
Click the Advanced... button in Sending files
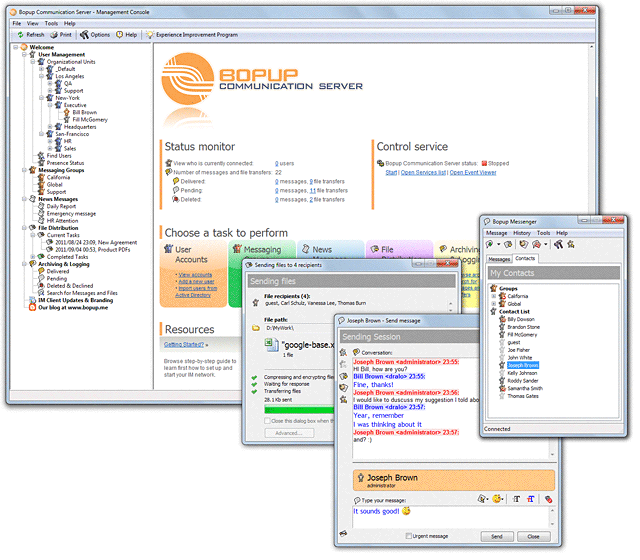[289, 433]
